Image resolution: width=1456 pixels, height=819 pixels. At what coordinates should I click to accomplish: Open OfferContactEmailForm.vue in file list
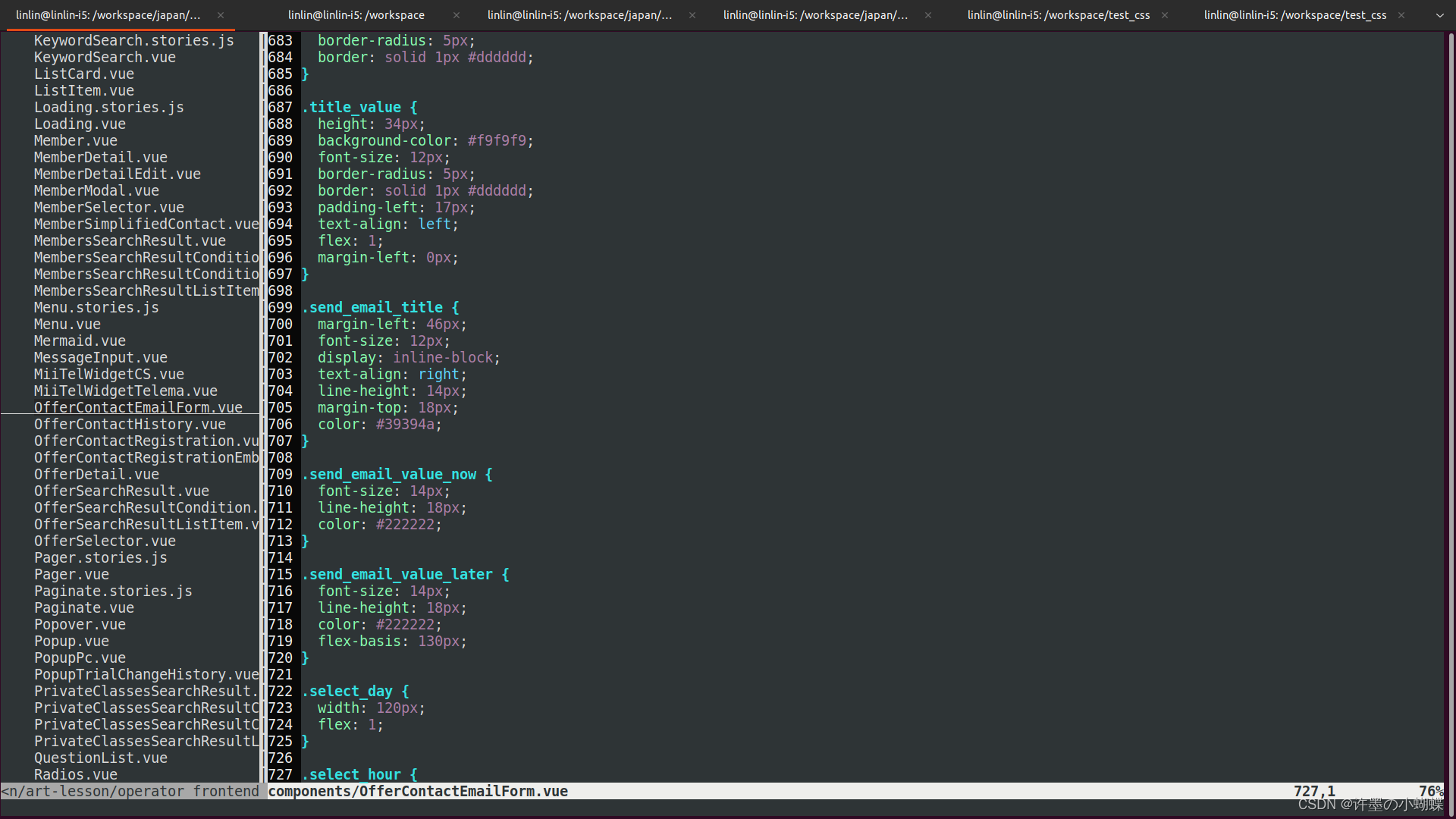pos(138,408)
